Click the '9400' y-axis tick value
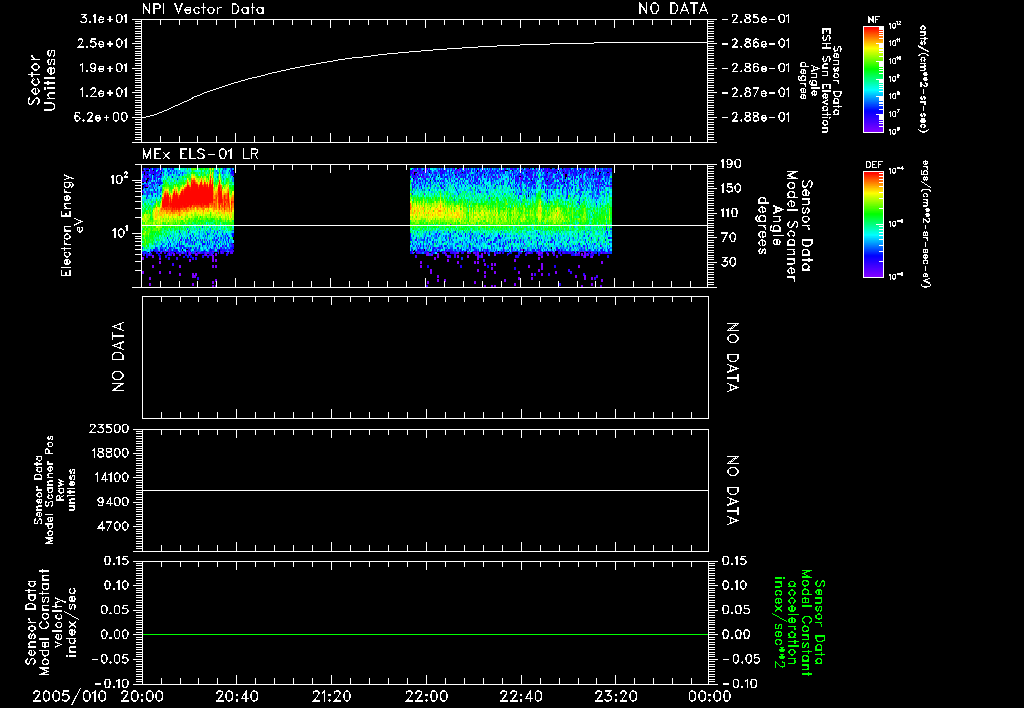The height and width of the screenshot is (708, 1024). click(x=112, y=502)
